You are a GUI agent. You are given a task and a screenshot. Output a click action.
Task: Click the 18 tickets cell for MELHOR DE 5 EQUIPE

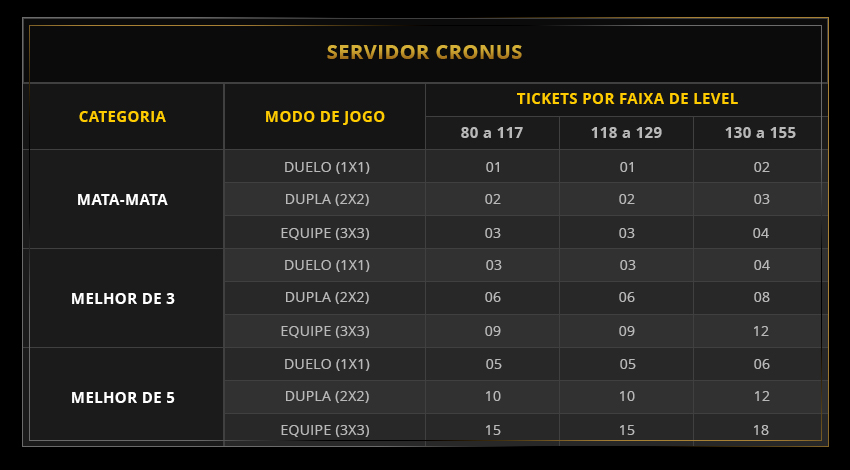(761, 430)
